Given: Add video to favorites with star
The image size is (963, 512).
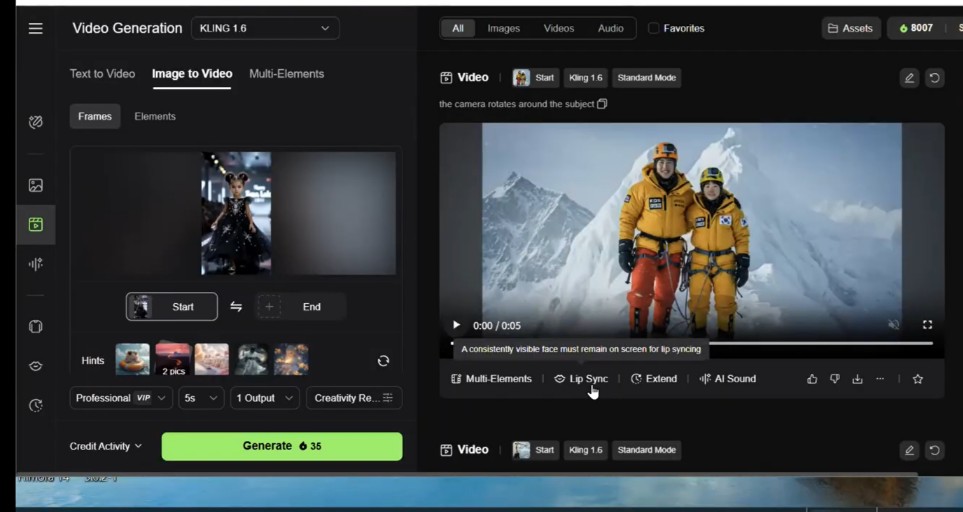Looking at the screenshot, I should [918, 379].
